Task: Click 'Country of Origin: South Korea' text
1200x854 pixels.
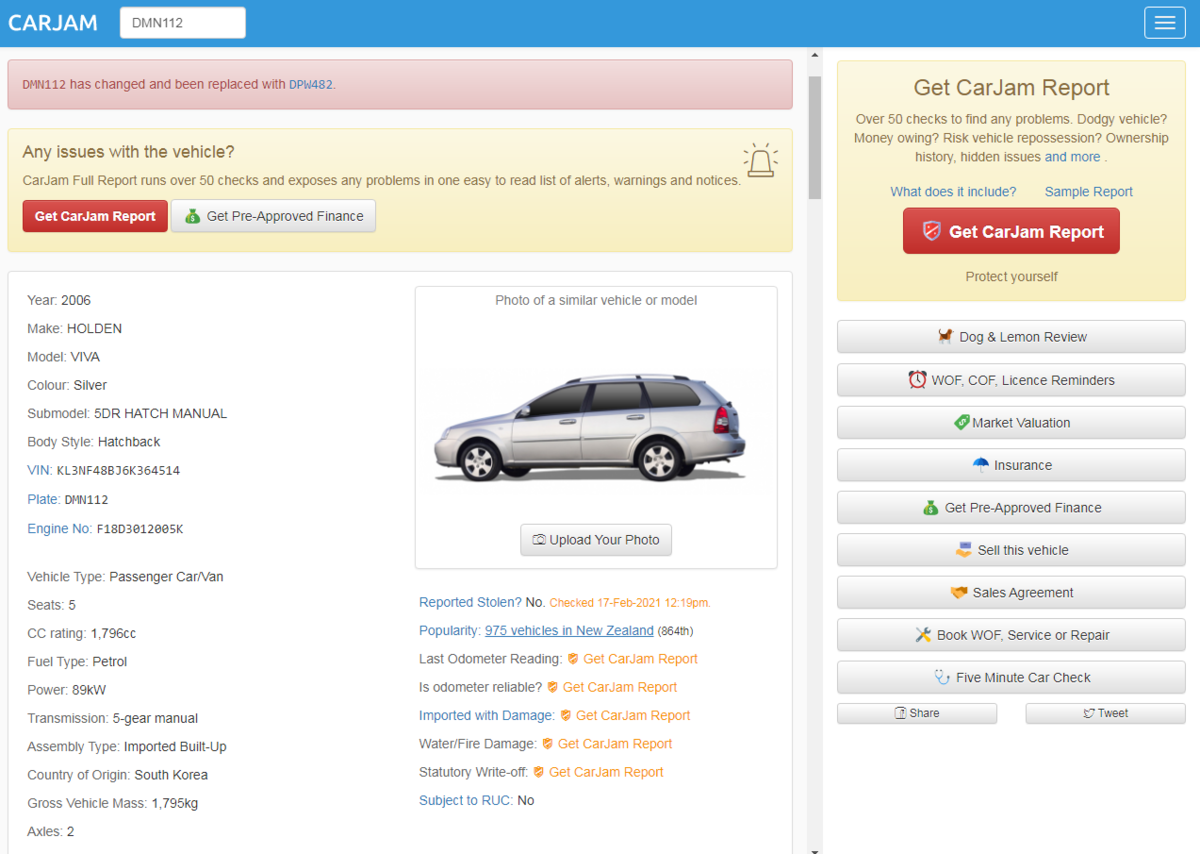Action: click(117, 775)
